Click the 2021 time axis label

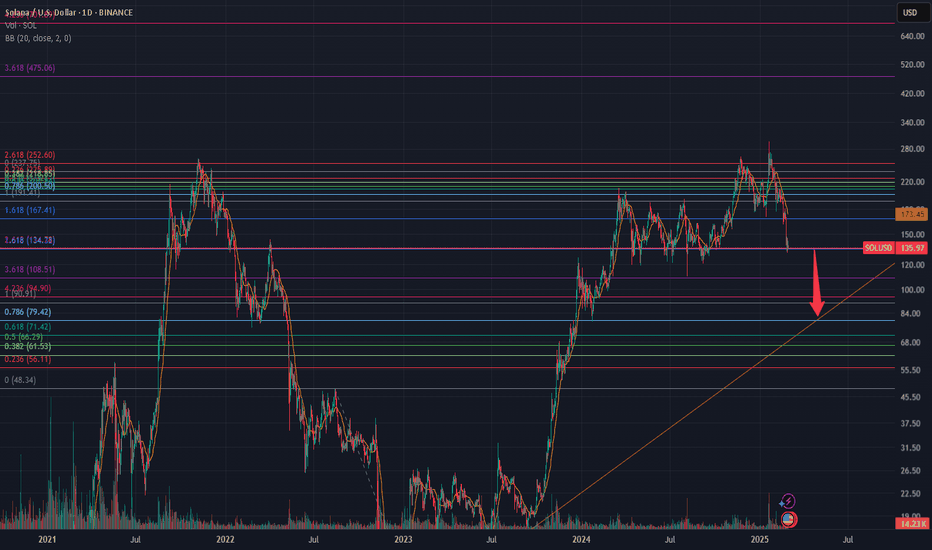coord(47,539)
